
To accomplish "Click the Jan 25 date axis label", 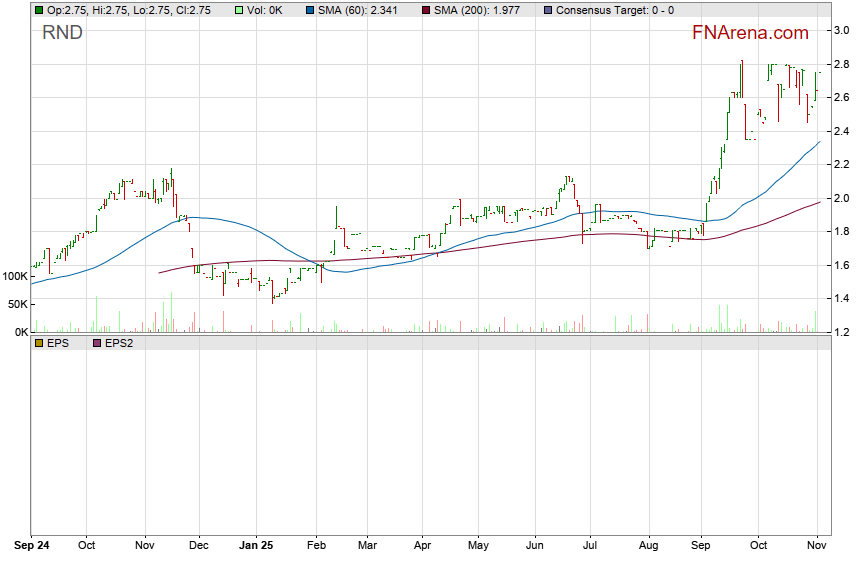I will (257, 547).
